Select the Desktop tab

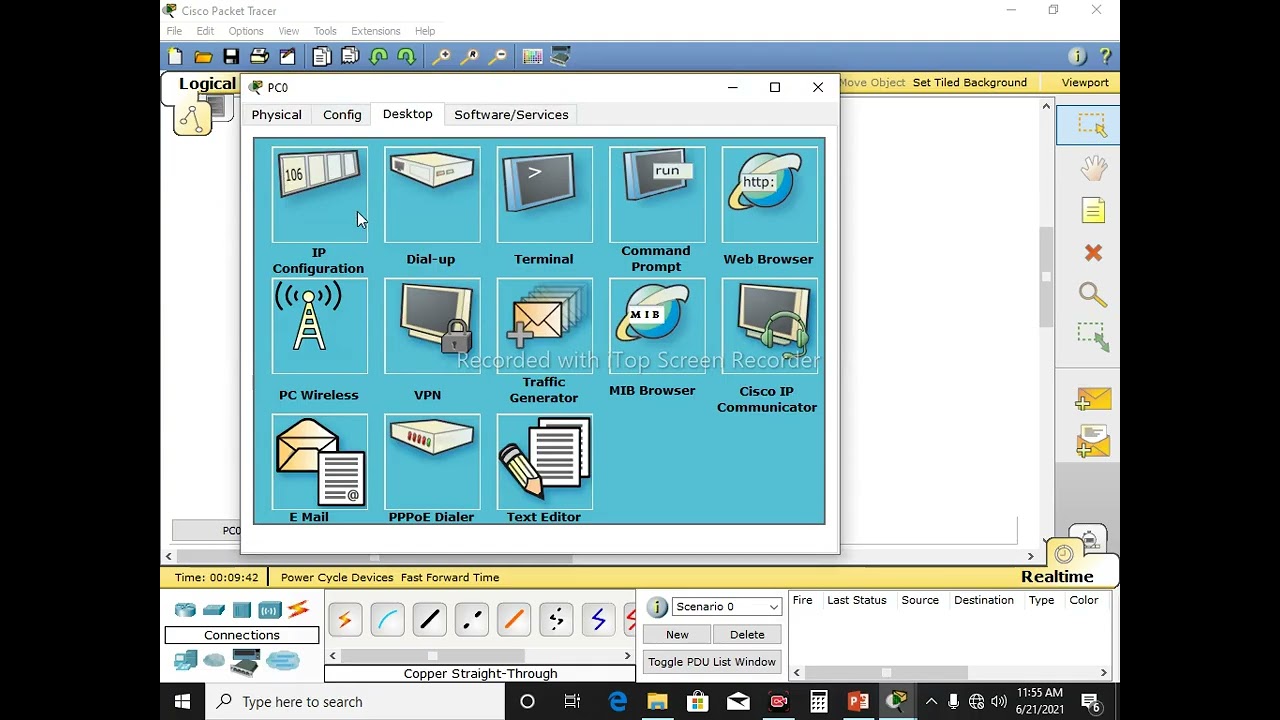[x=408, y=114]
